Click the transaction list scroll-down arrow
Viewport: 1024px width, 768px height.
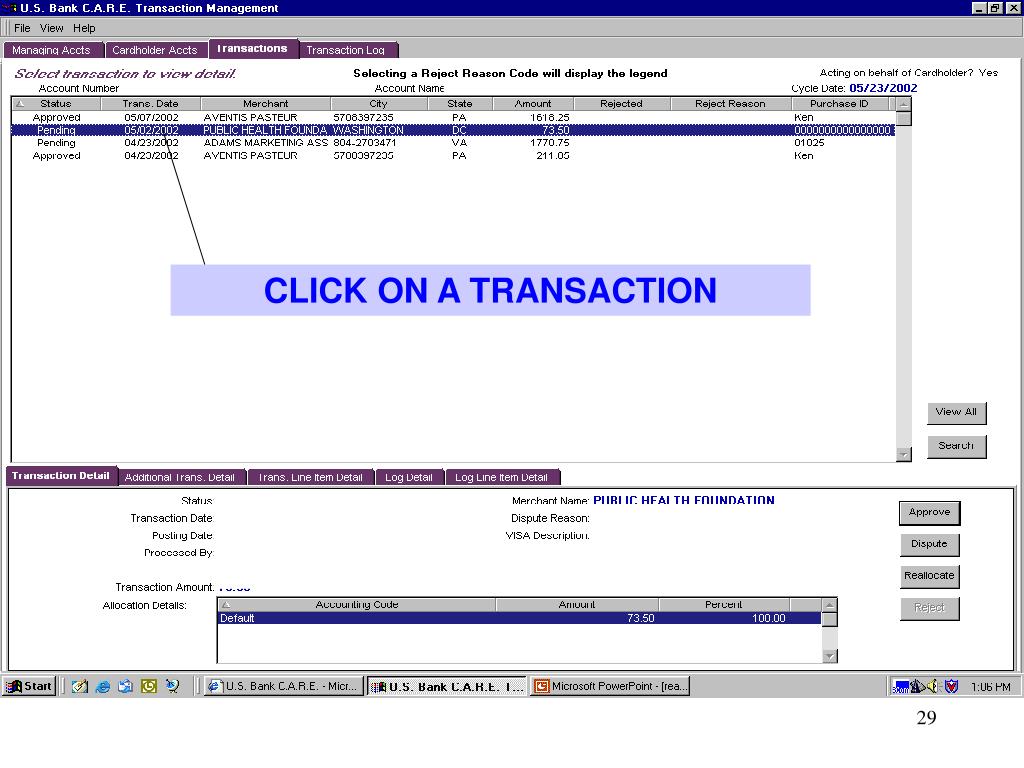[904, 454]
